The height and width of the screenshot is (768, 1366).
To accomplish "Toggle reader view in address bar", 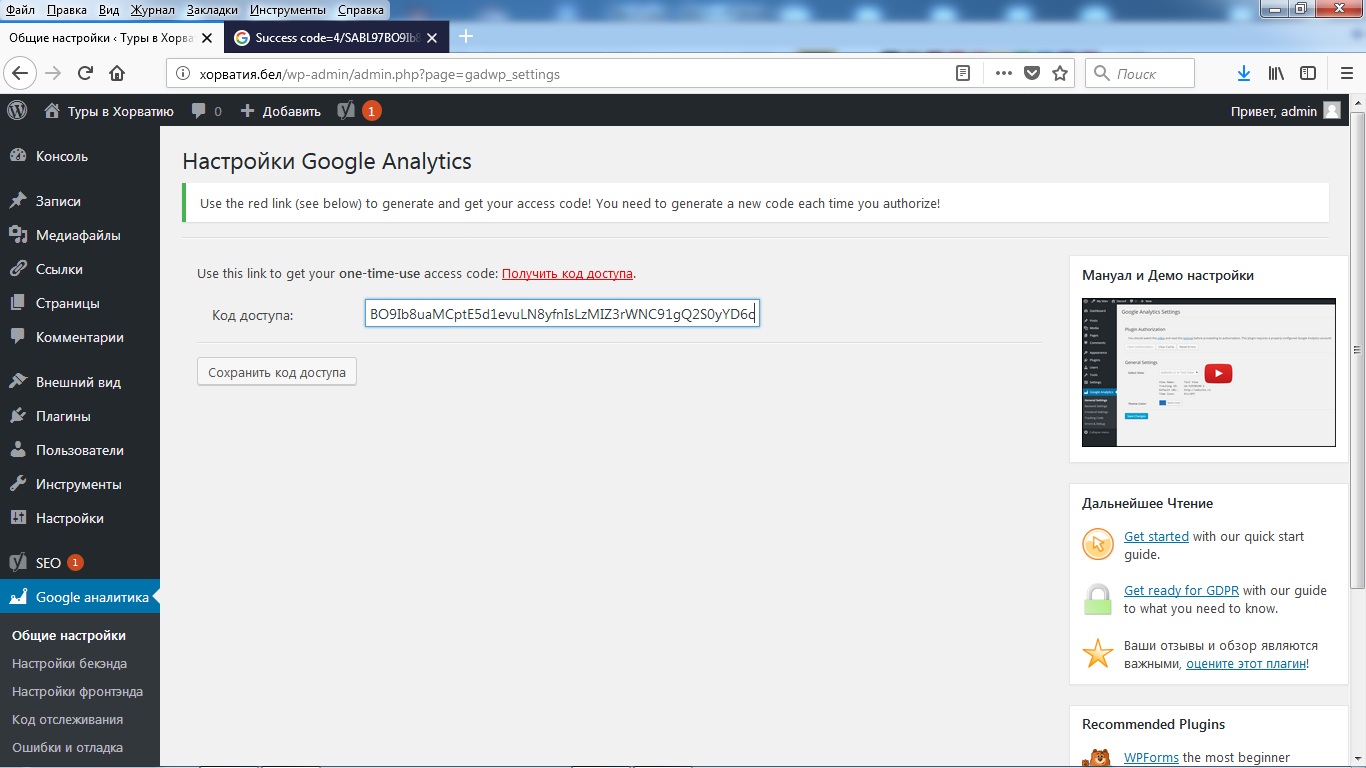I will (963, 73).
